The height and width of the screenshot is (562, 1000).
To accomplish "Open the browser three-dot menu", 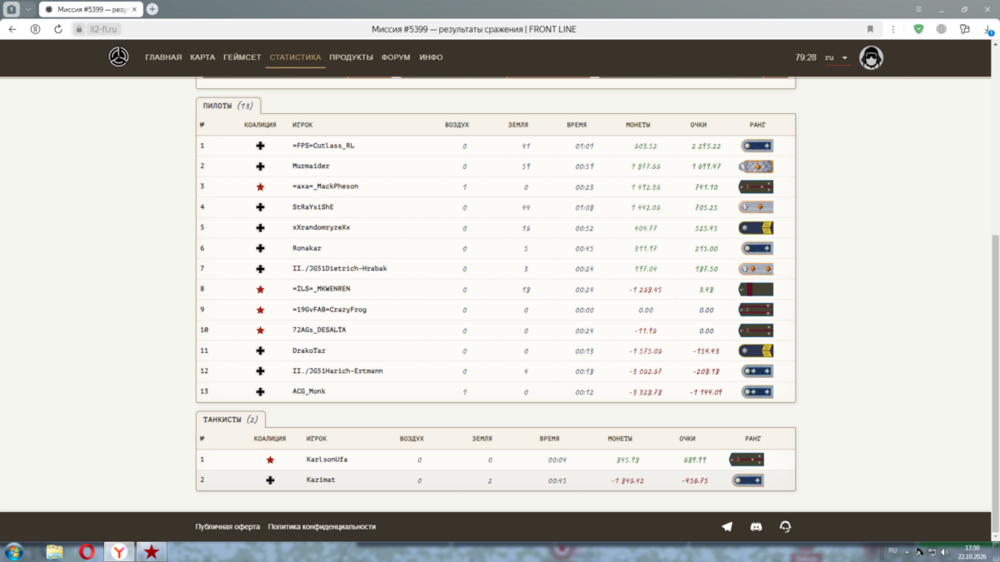I will tap(893, 29).
